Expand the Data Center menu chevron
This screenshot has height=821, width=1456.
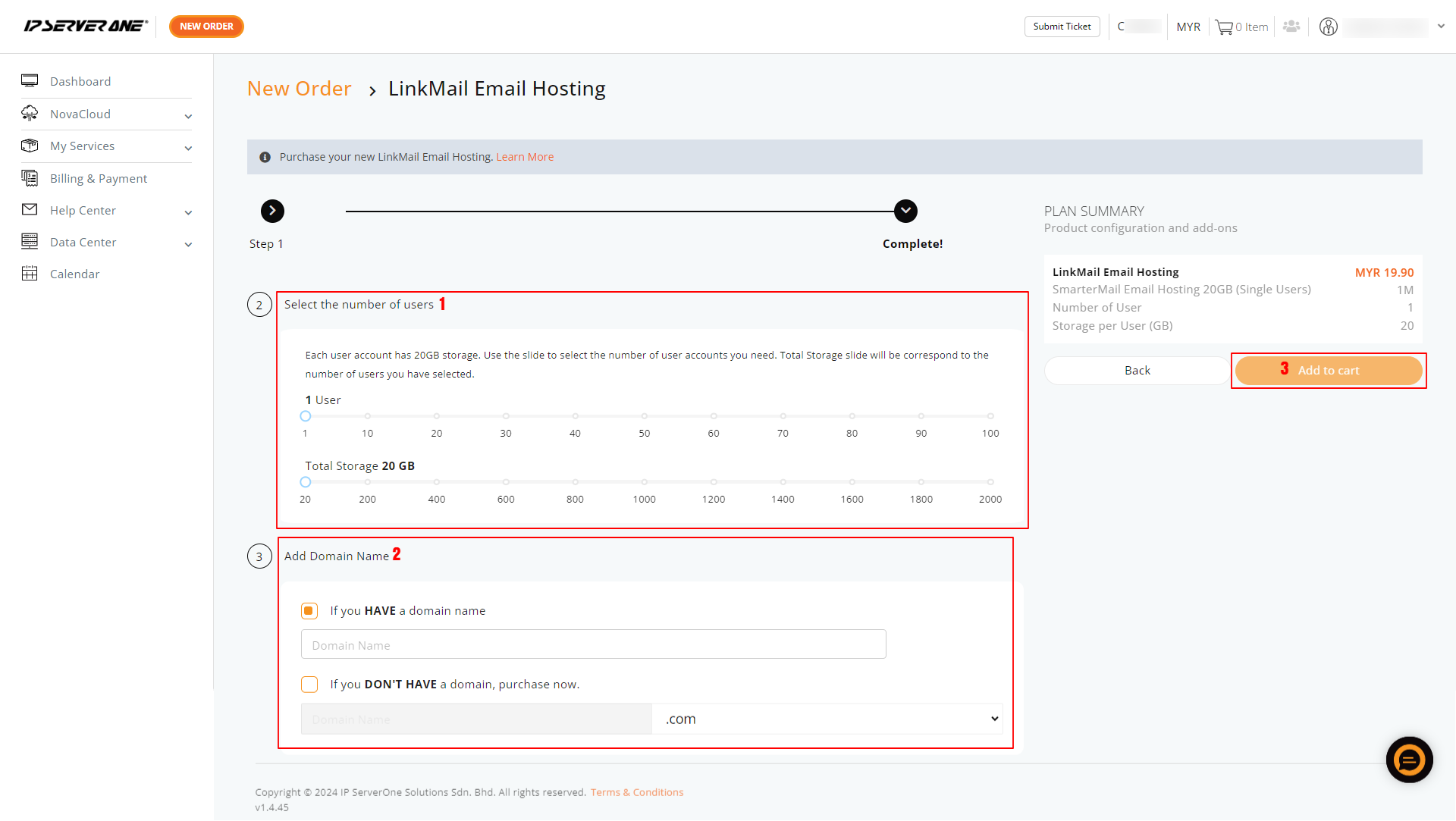point(188,244)
